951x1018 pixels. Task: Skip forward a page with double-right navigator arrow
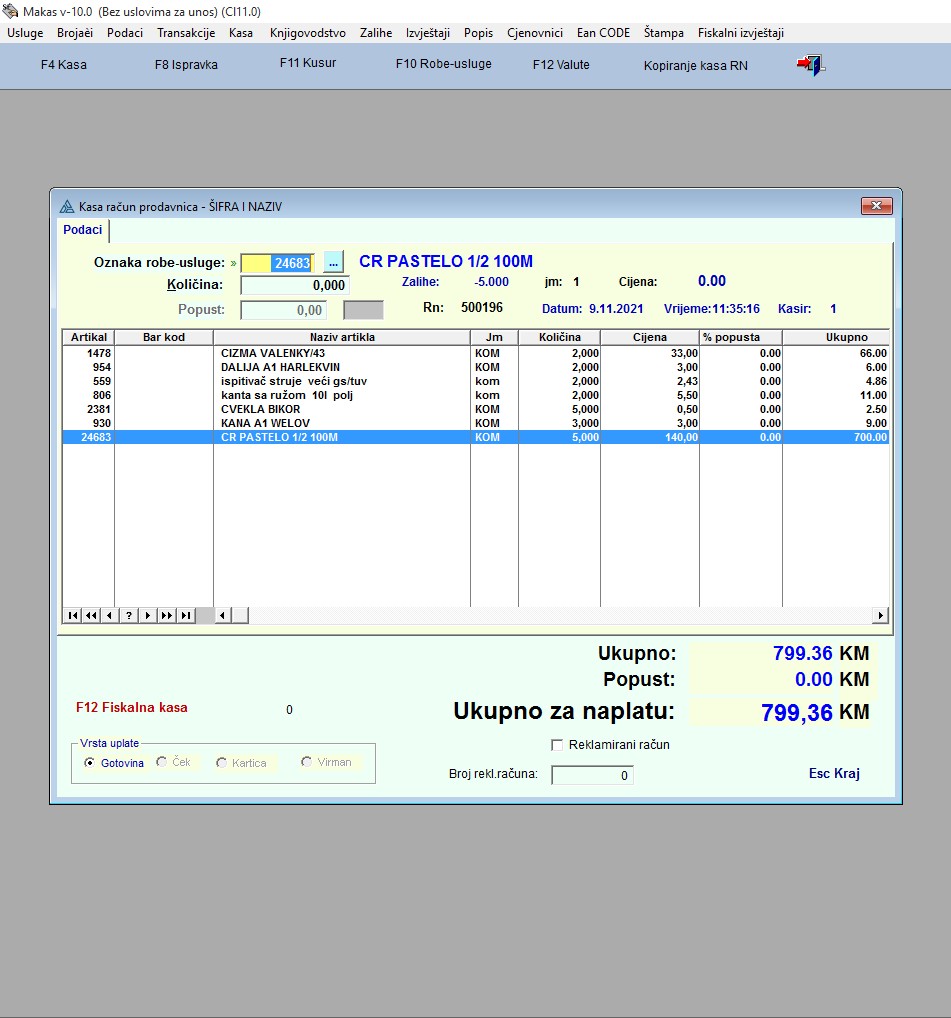pyautogui.click(x=167, y=615)
